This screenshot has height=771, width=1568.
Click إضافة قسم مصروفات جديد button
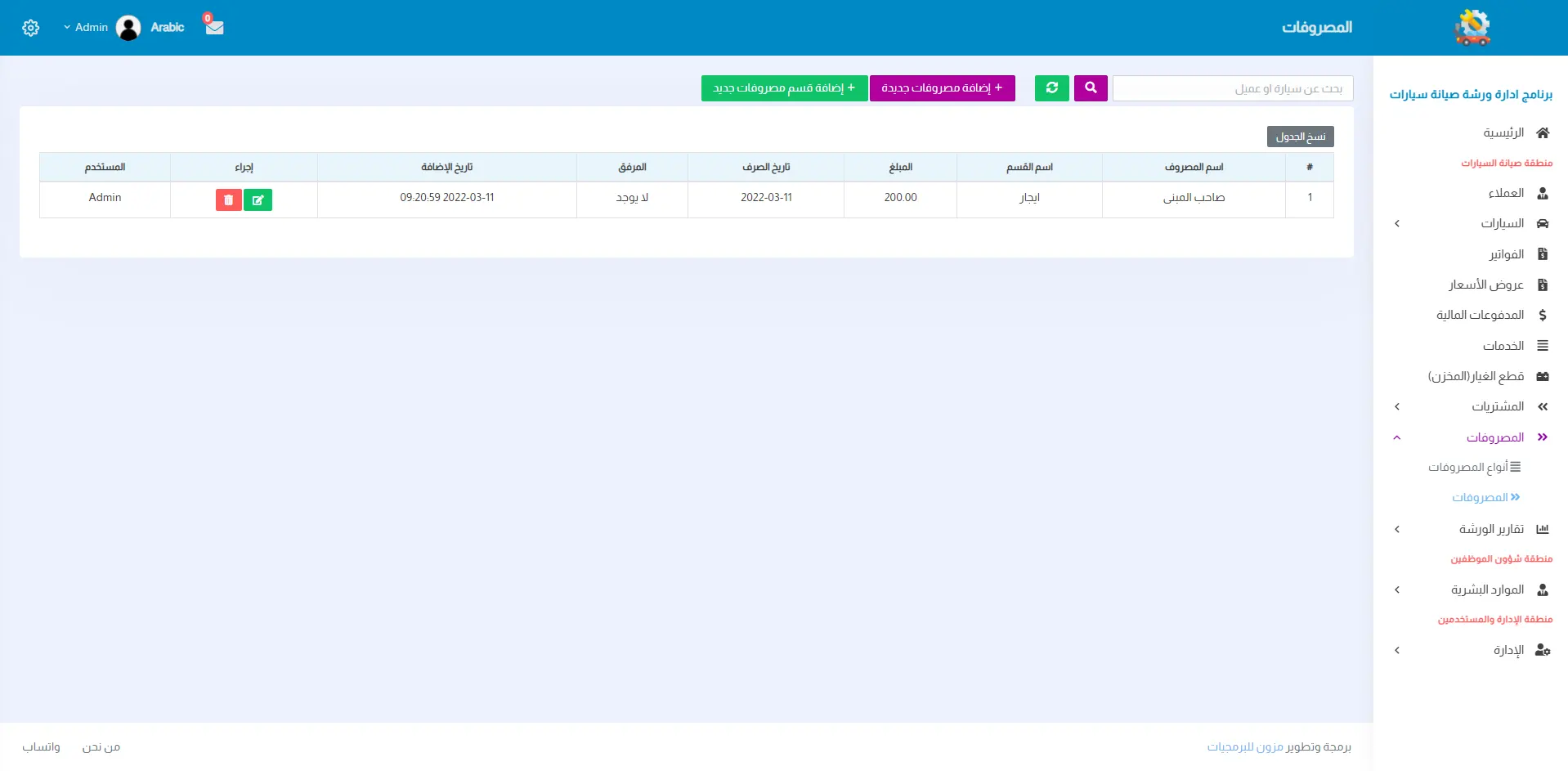(784, 88)
